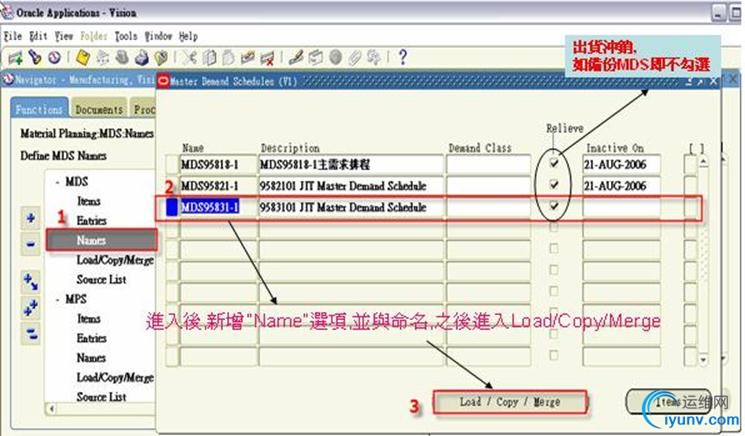Click the Navigator expand (+) side icon
The width and height of the screenshot is (745, 436).
click(x=30, y=218)
